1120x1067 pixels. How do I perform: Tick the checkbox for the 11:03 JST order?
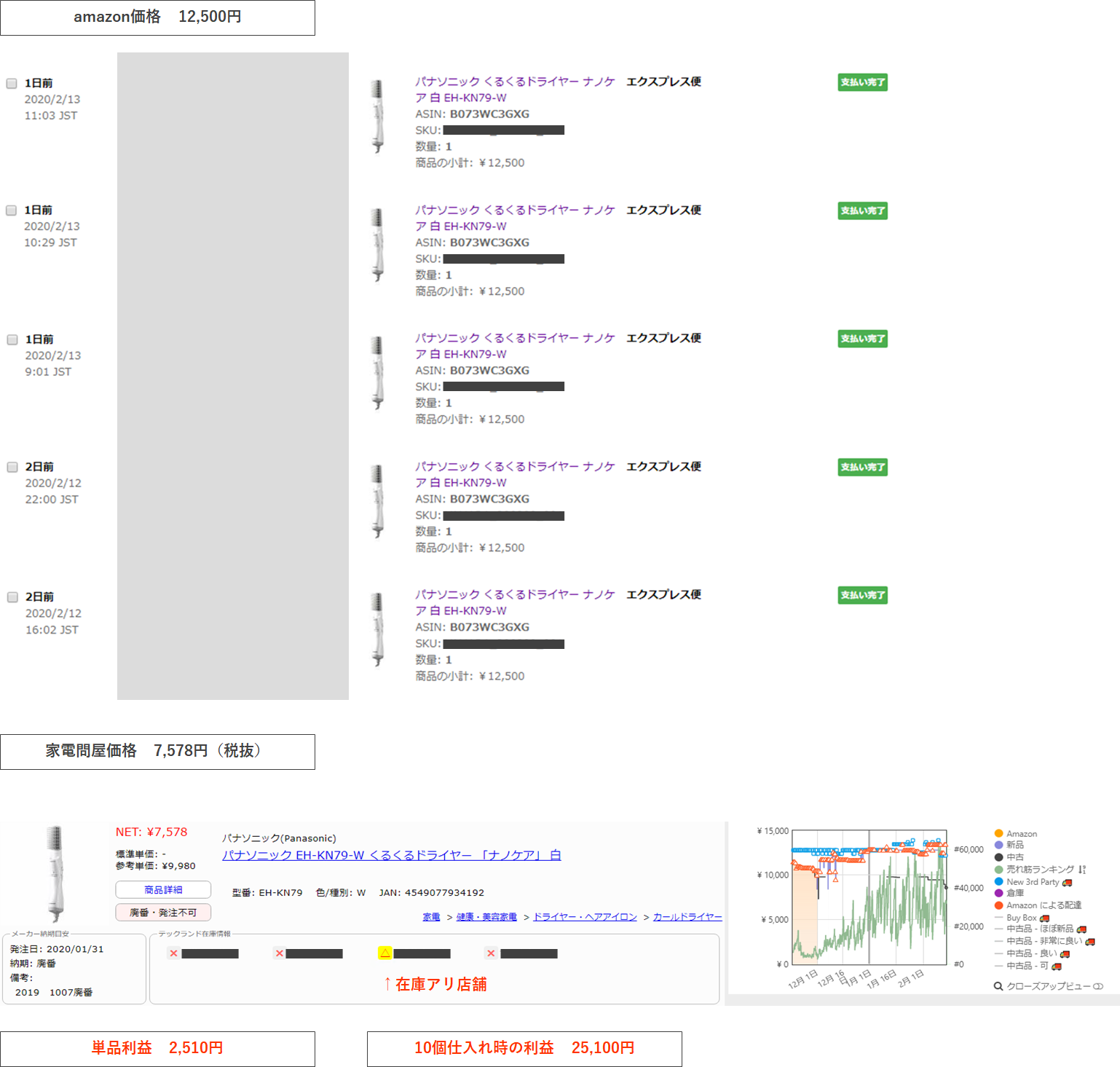[12, 84]
